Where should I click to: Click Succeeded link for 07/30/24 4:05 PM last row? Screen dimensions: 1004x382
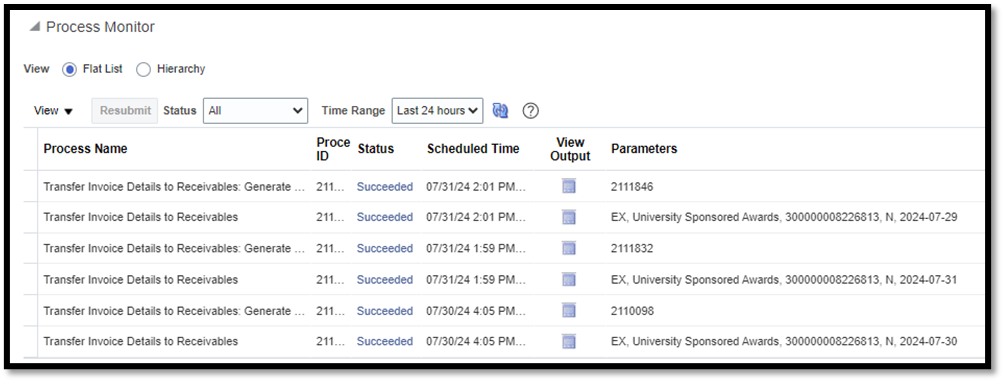385,342
